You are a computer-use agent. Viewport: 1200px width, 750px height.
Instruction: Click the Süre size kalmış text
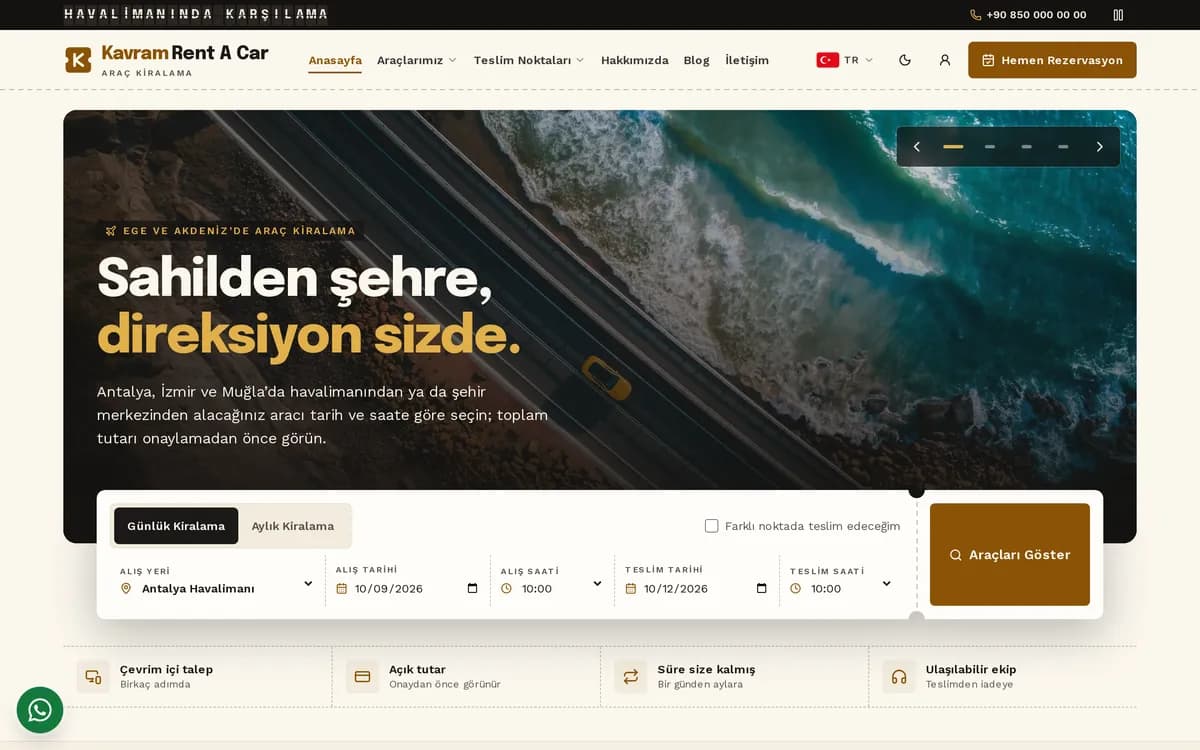(x=706, y=670)
